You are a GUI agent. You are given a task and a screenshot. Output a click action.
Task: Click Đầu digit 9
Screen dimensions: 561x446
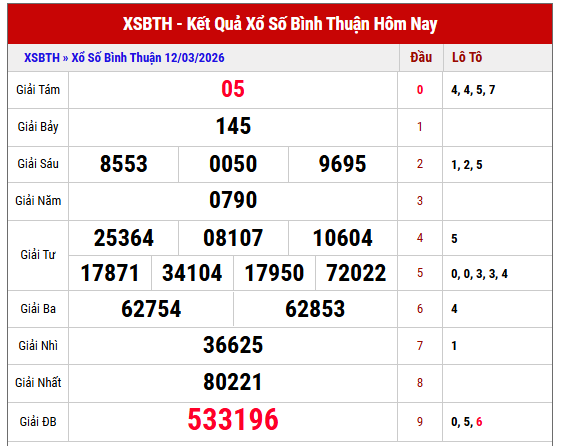[x=420, y=422]
